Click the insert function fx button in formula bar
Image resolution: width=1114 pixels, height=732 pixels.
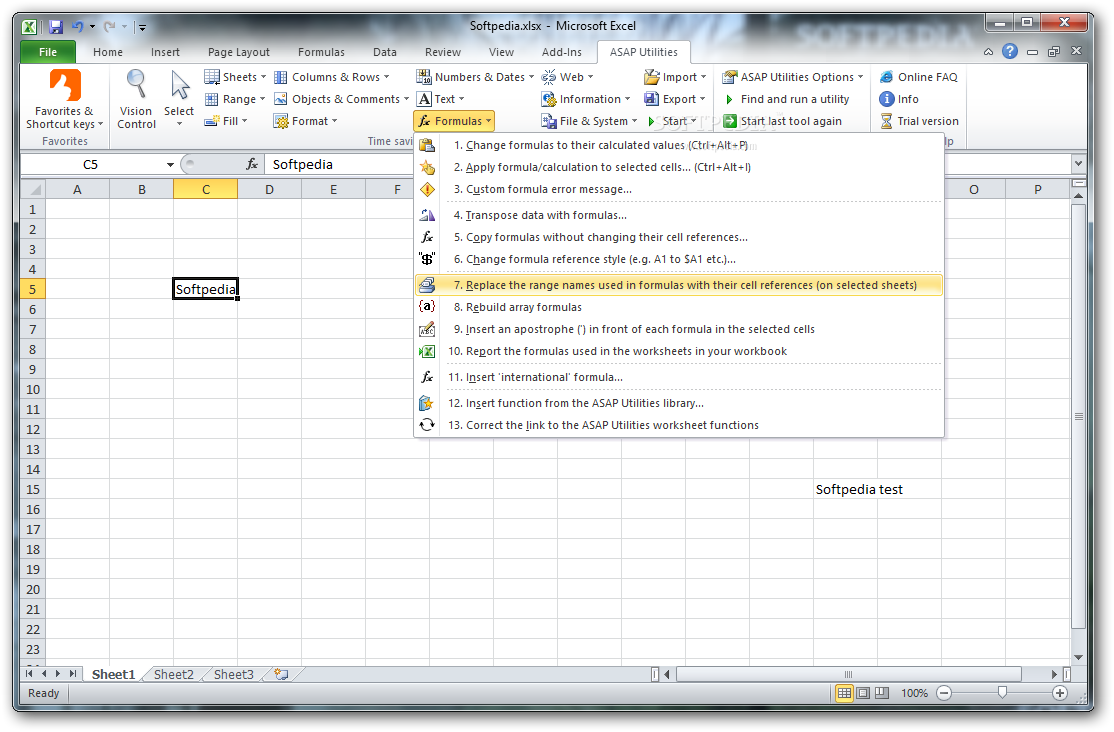pos(252,164)
